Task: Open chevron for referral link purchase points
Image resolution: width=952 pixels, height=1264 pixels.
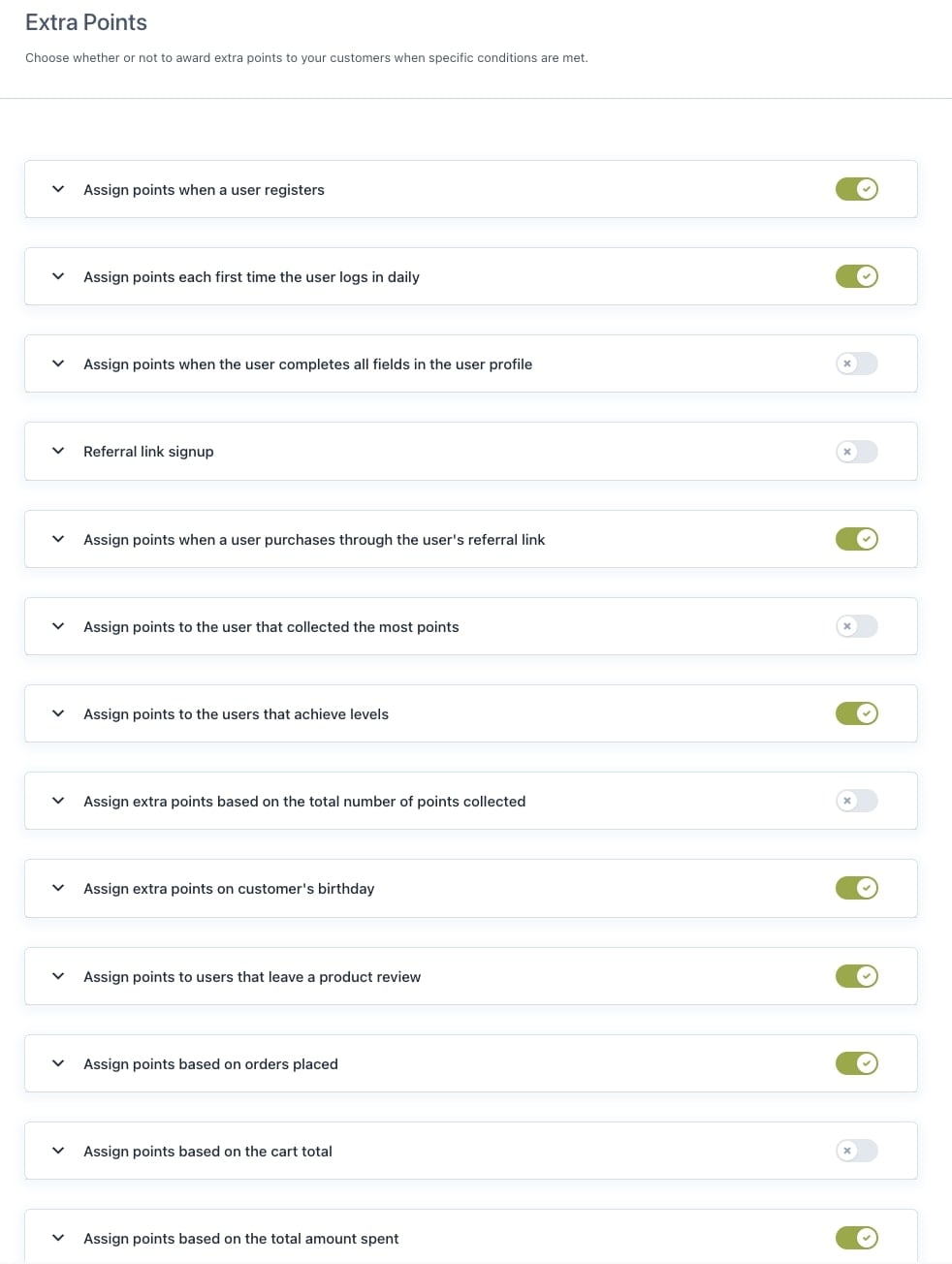Action: [58, 539]
